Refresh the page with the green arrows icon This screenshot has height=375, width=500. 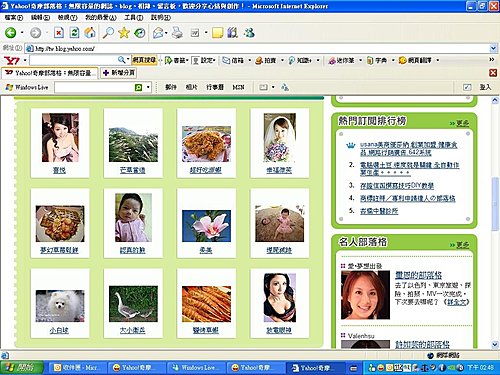(74, 33)
